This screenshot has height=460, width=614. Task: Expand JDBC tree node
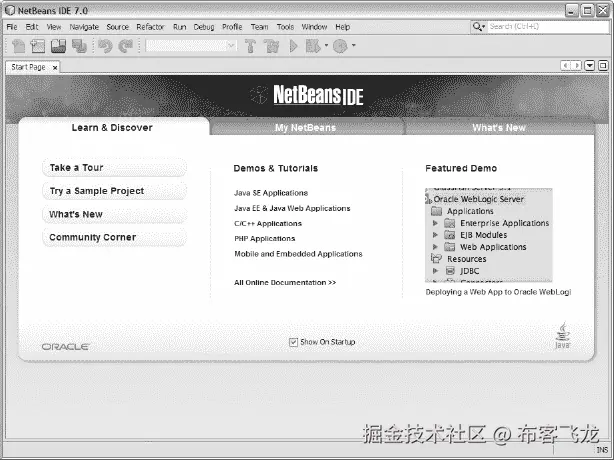435,271
